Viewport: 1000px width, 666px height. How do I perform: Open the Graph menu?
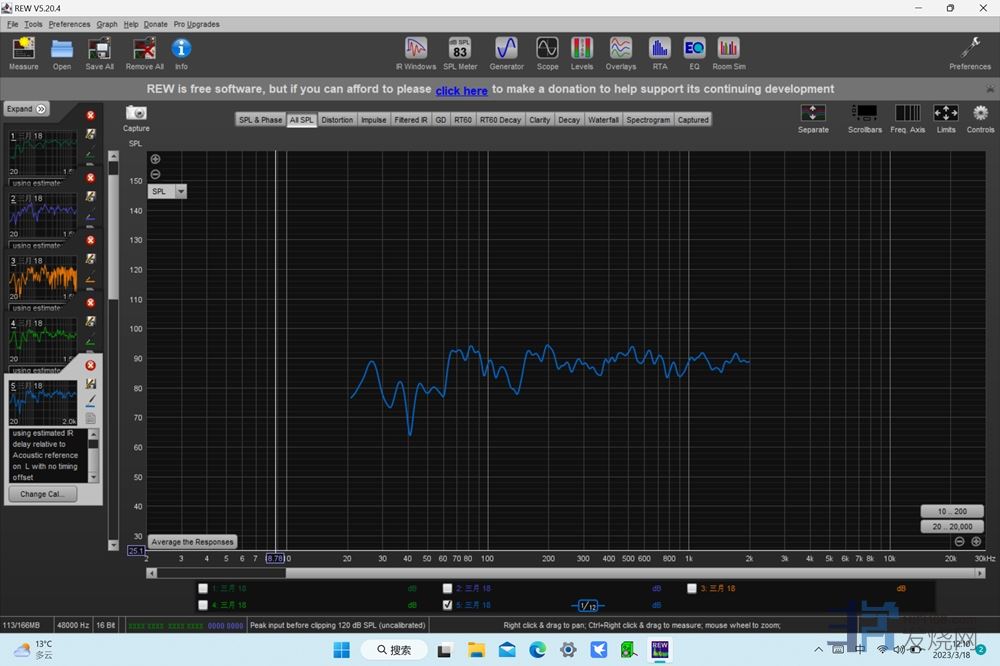[107, 24]
